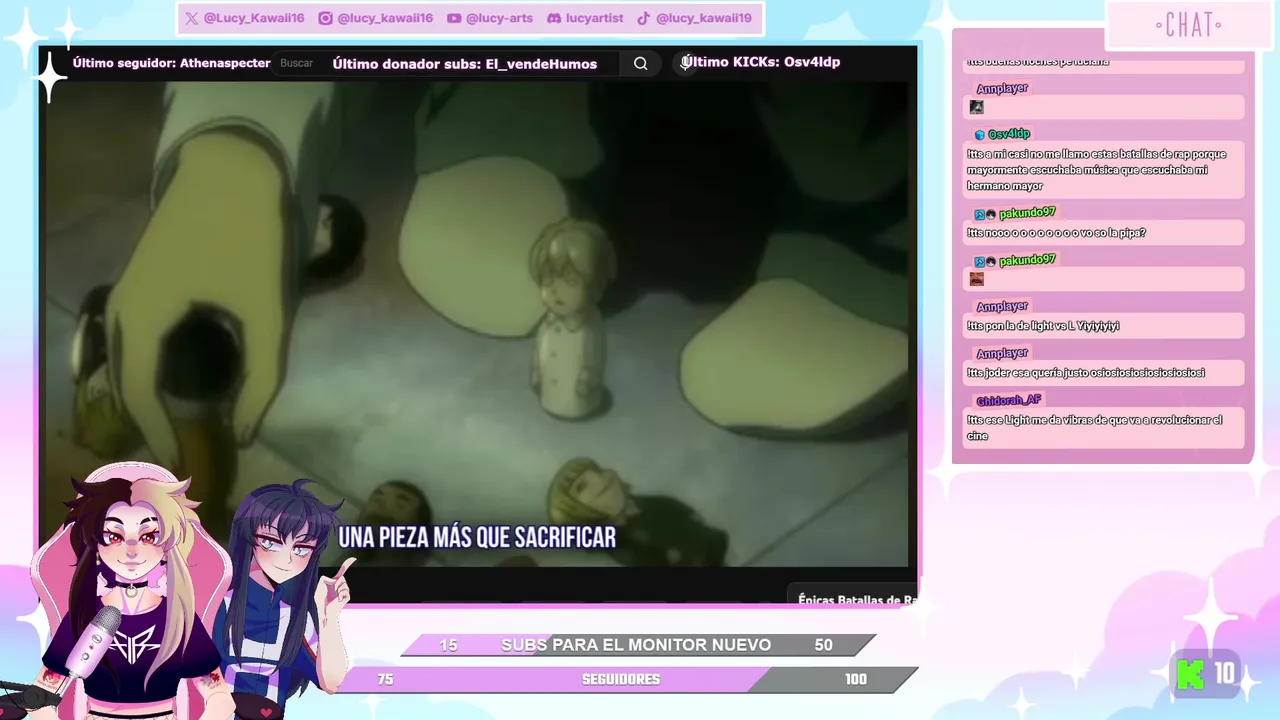This screenshot has height=720, width=1280.
Task: Click the Último seguidor: Athenaspecter label
Action: pyautogui.click(x=171, y=63)
